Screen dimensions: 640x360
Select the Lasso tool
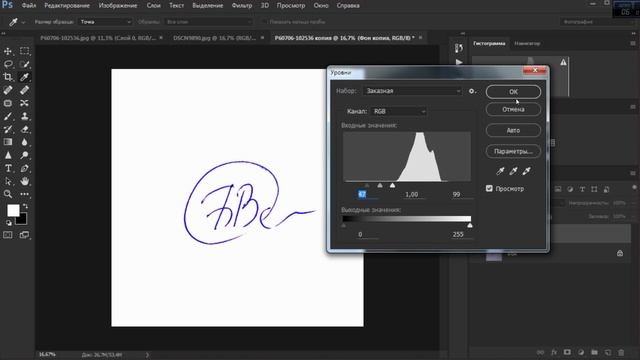point(8,64)
